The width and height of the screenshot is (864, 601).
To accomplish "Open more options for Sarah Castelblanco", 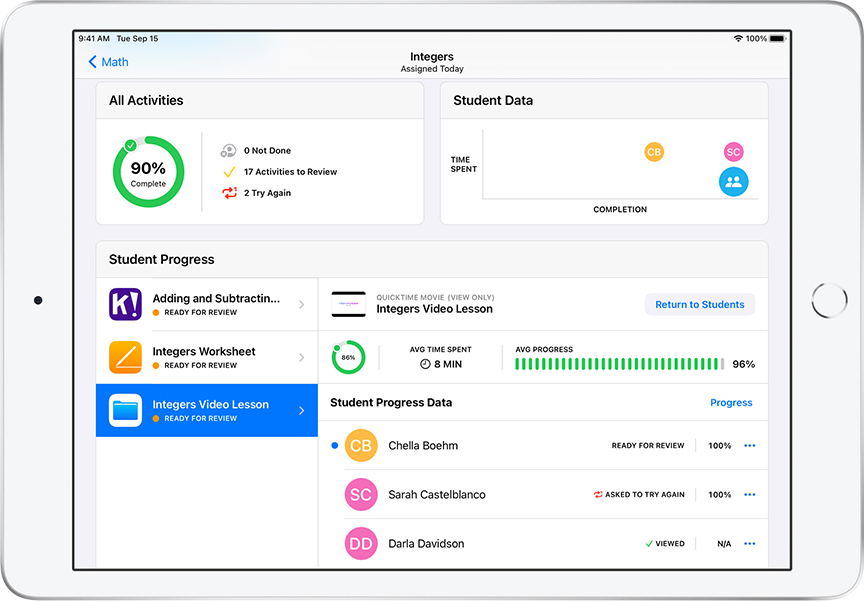I will tap(749, 495).
